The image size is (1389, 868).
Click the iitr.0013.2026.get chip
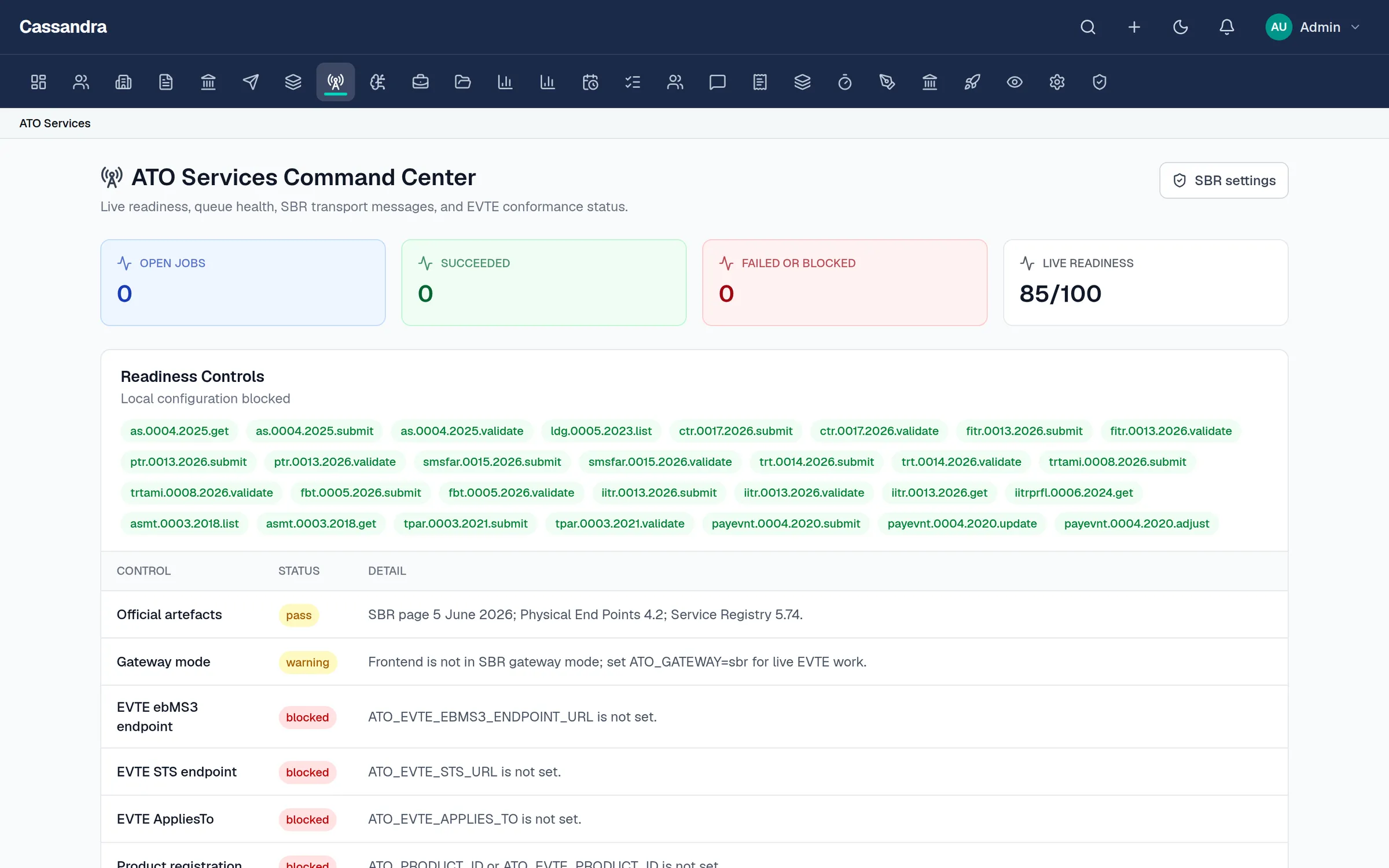click(939, 492)
